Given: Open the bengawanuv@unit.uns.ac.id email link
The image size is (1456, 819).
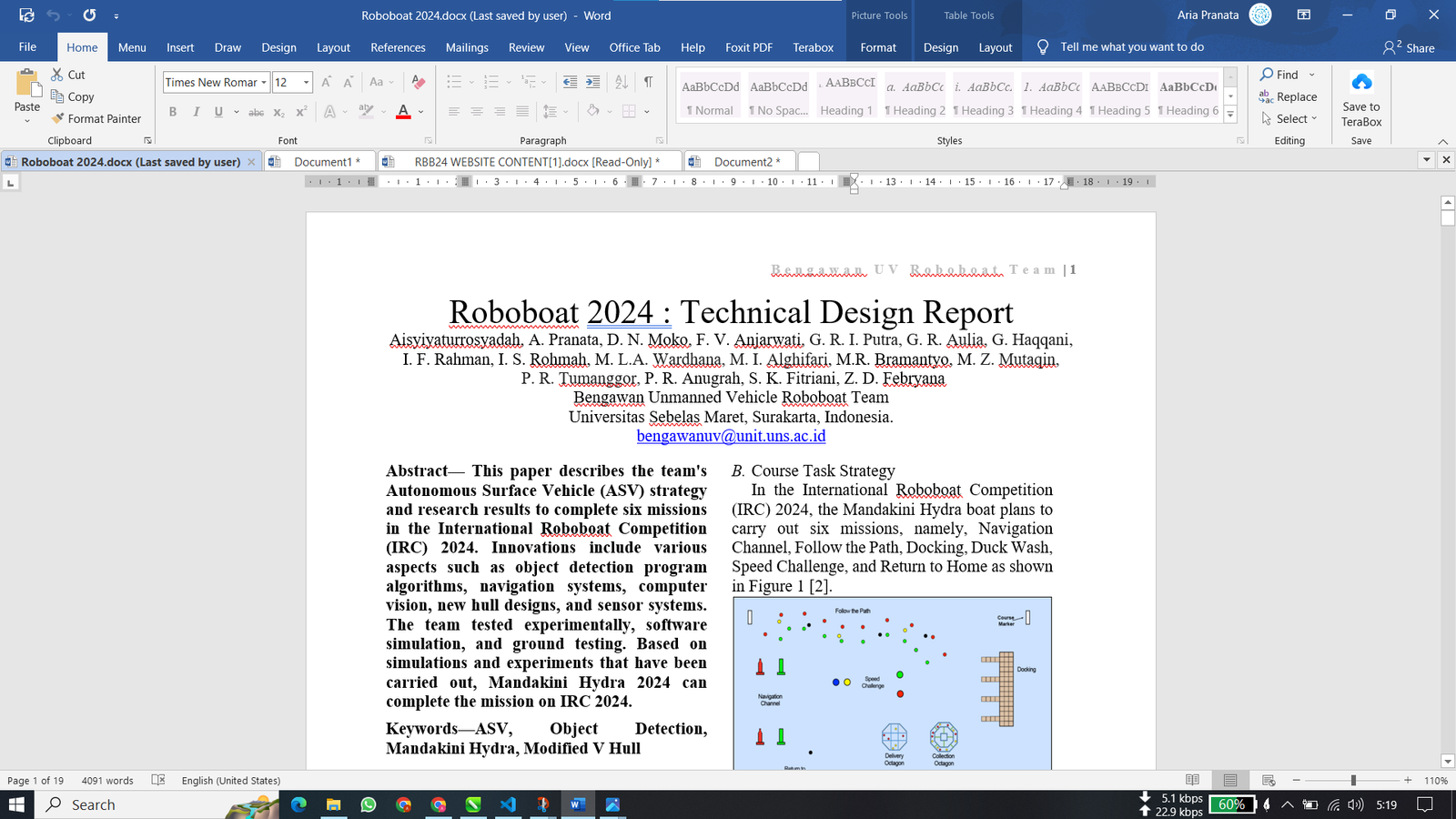Looking at the screenshot, I should click(731, 436).
